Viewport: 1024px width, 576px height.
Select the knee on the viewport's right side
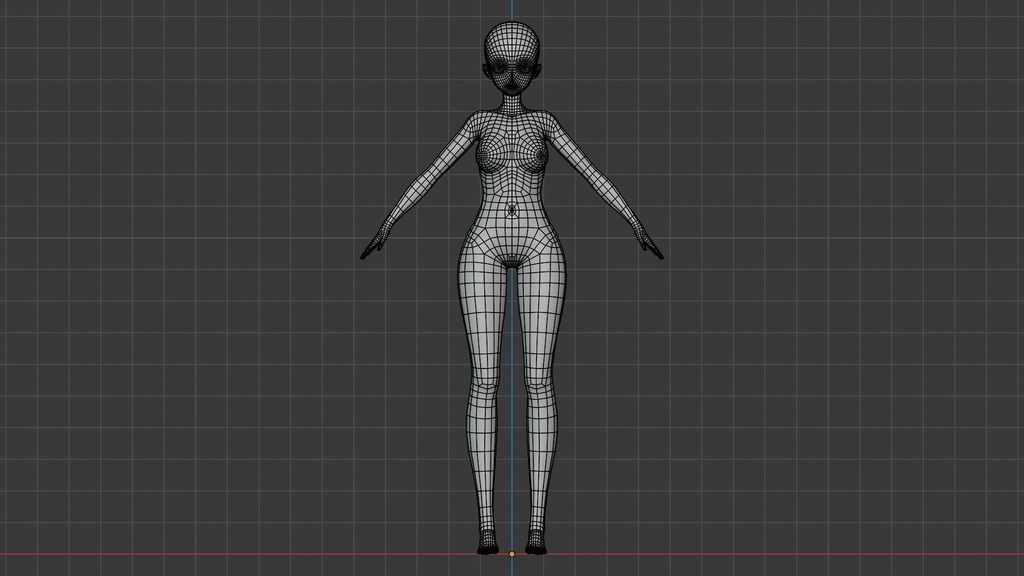click(543, 385)
